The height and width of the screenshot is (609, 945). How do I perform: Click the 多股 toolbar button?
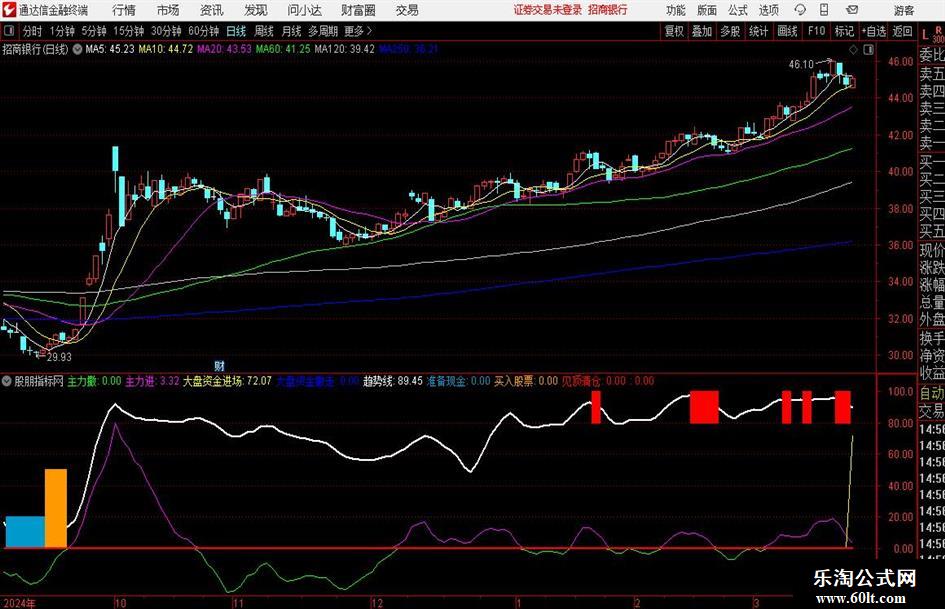tap(730, 31)
